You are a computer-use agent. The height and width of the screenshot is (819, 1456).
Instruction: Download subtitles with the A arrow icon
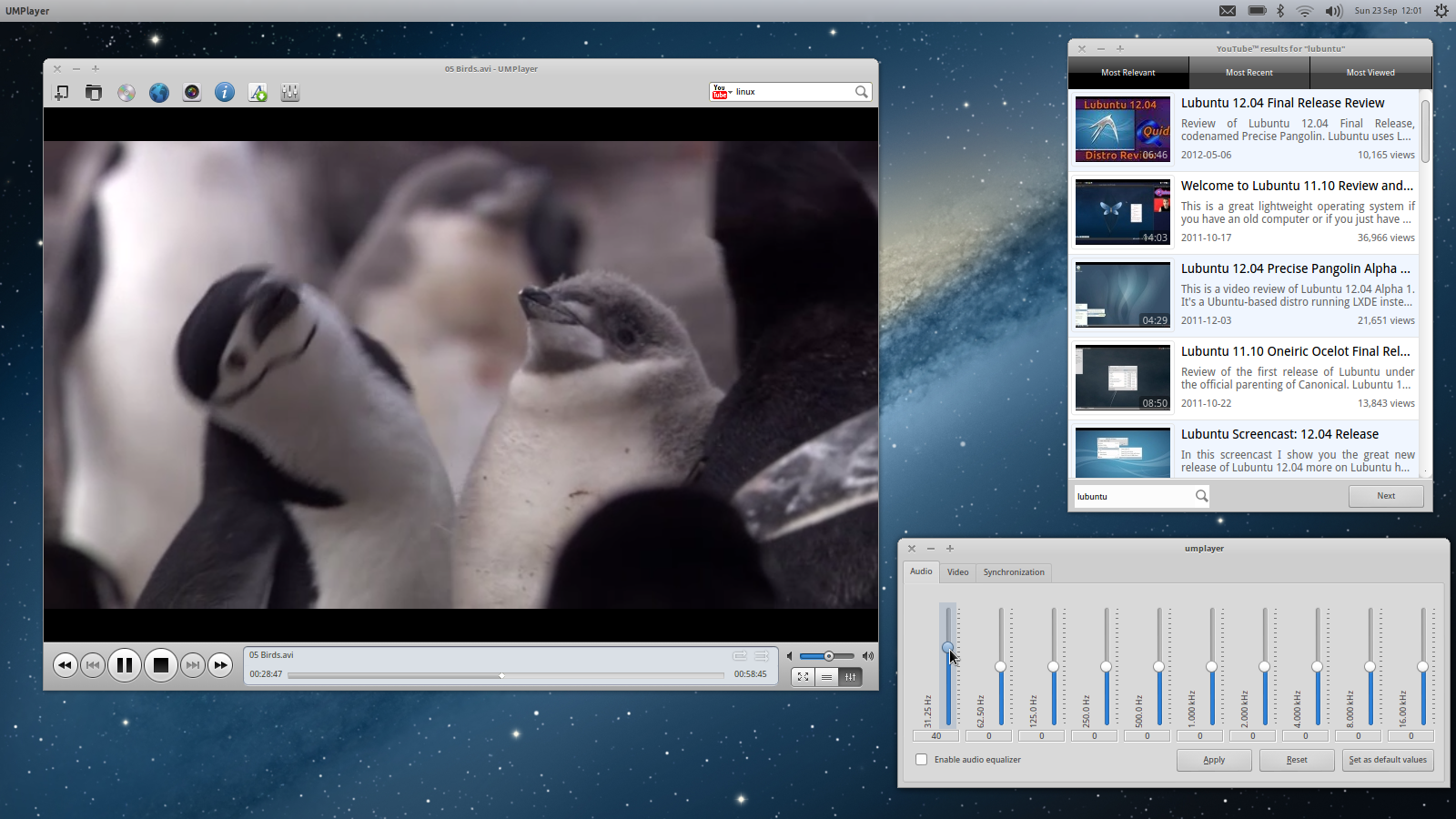[x=258, y=92]
